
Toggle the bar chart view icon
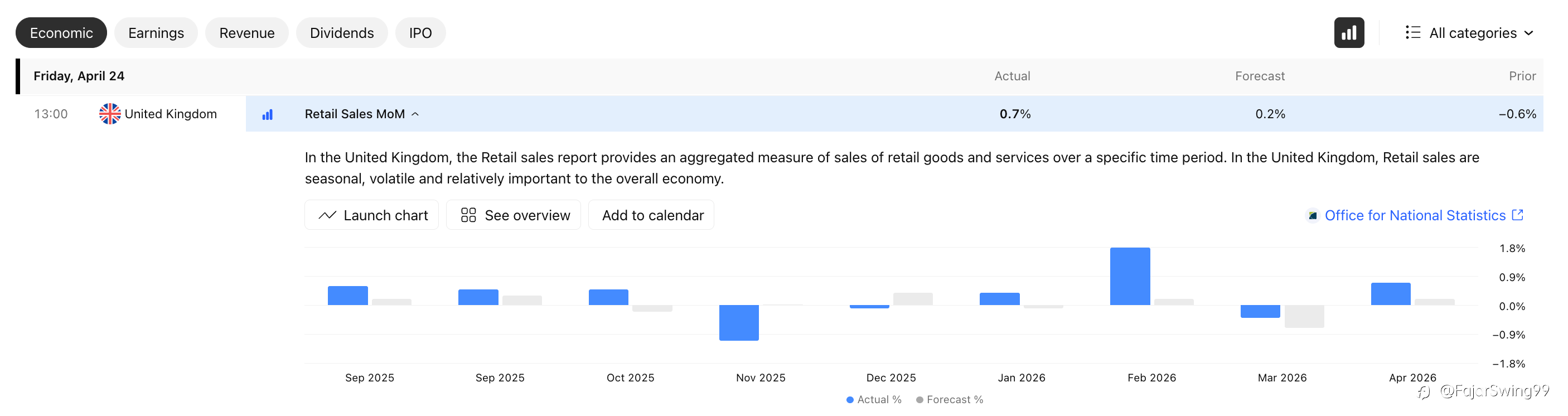click(1348, 33)
